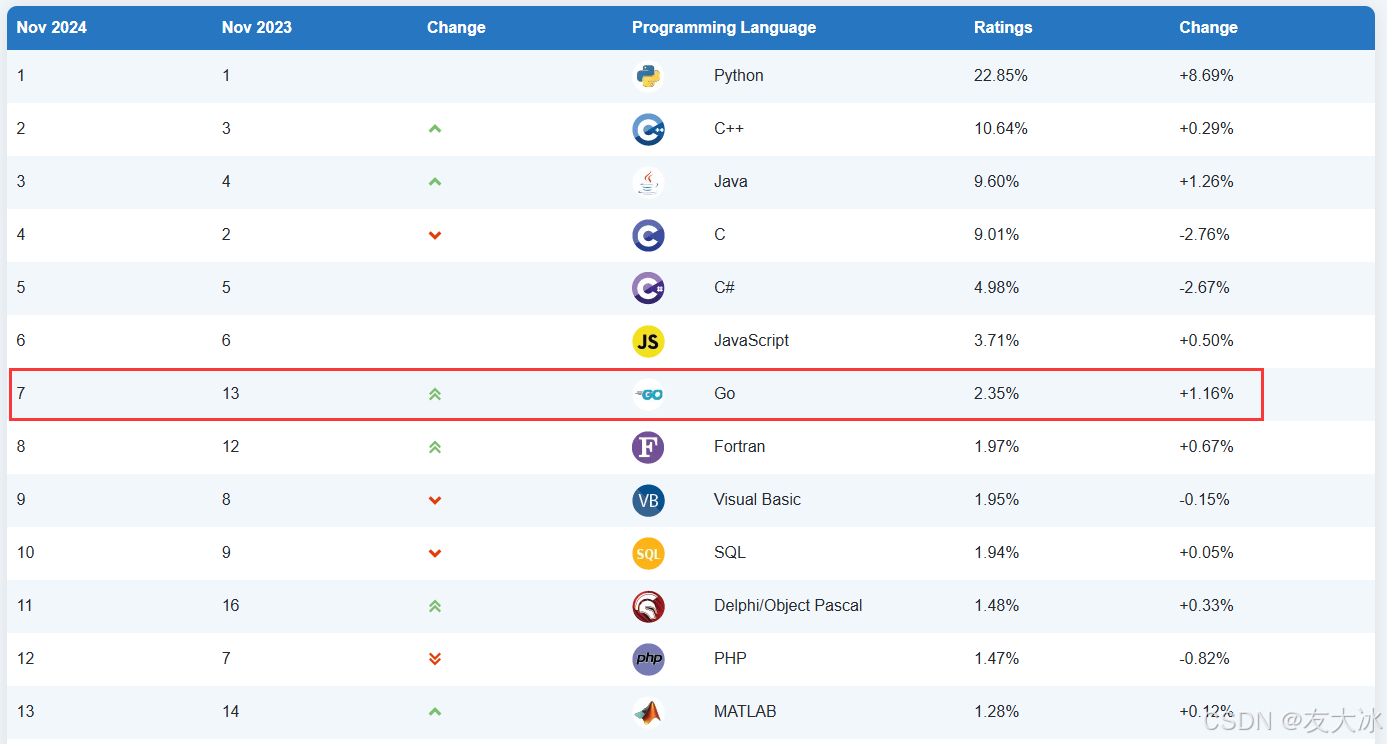Click the Visual Basic VB icon

tap(648, 500)
